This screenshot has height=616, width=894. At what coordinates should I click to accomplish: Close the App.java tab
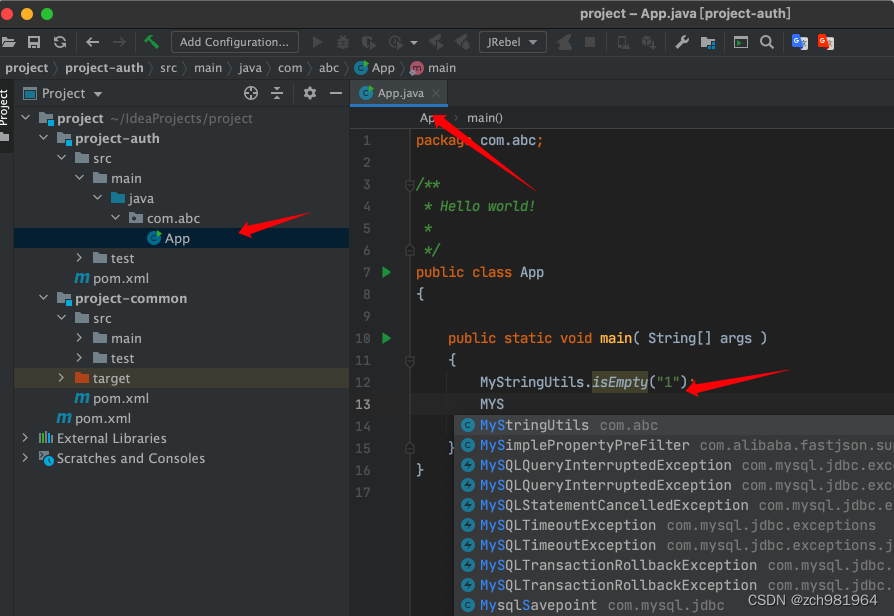pyautogui.click(x=436, y=93)
